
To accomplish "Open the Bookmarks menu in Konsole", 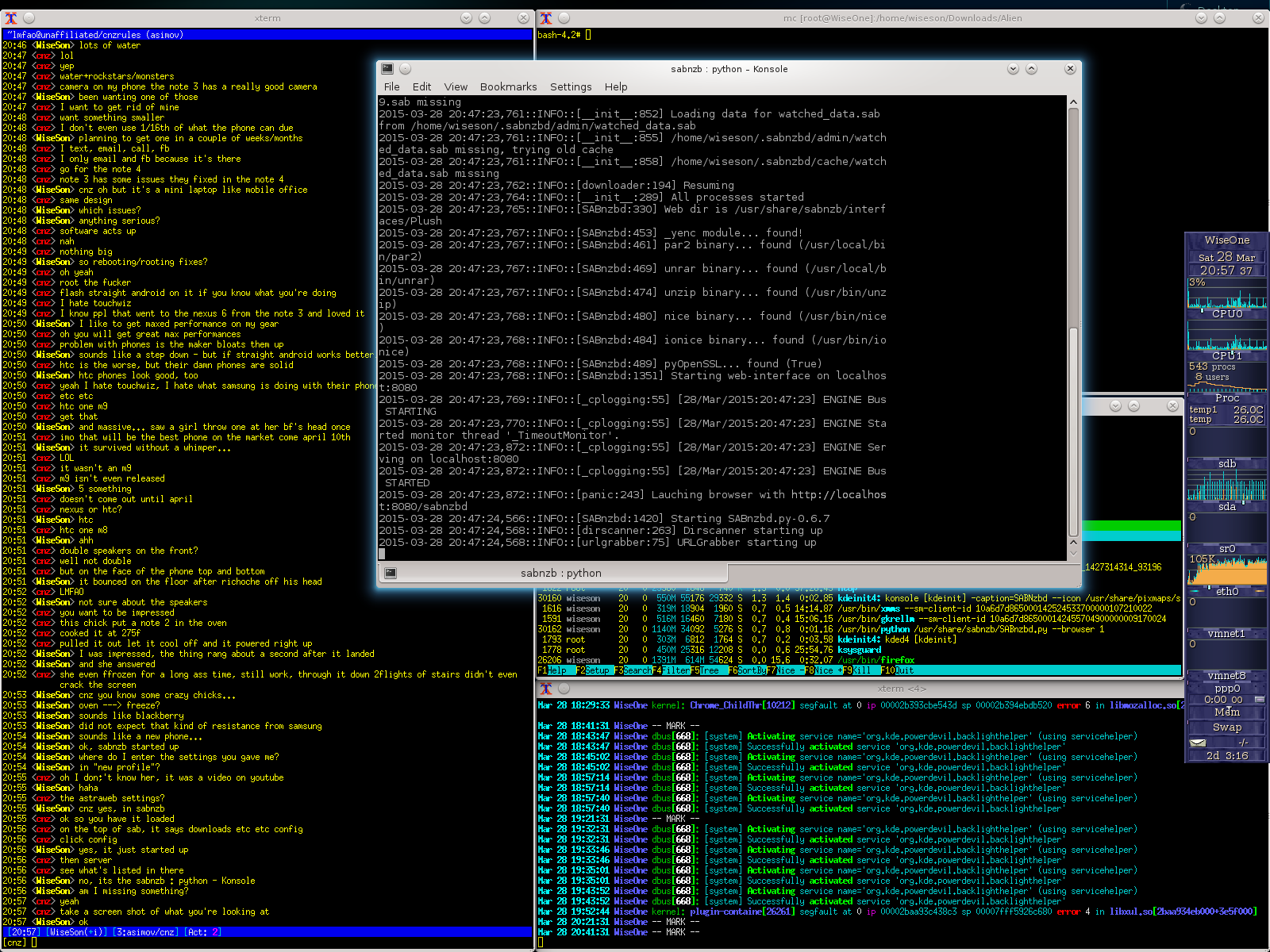I will coord(508,86).
